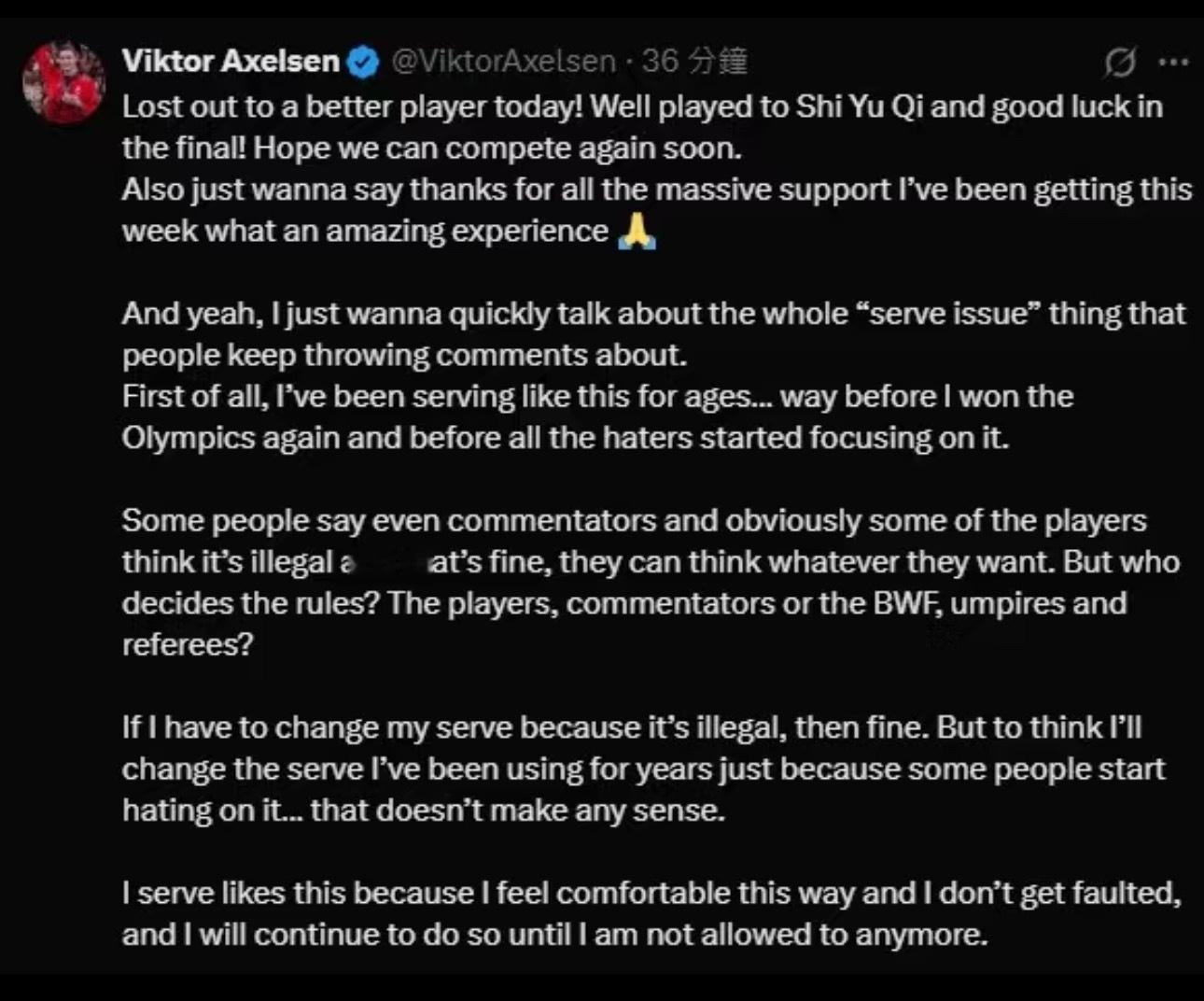1204x1001 pixels.
Task: Click the line starting 'First of all, I've been serving'
Action: point(597,396)
